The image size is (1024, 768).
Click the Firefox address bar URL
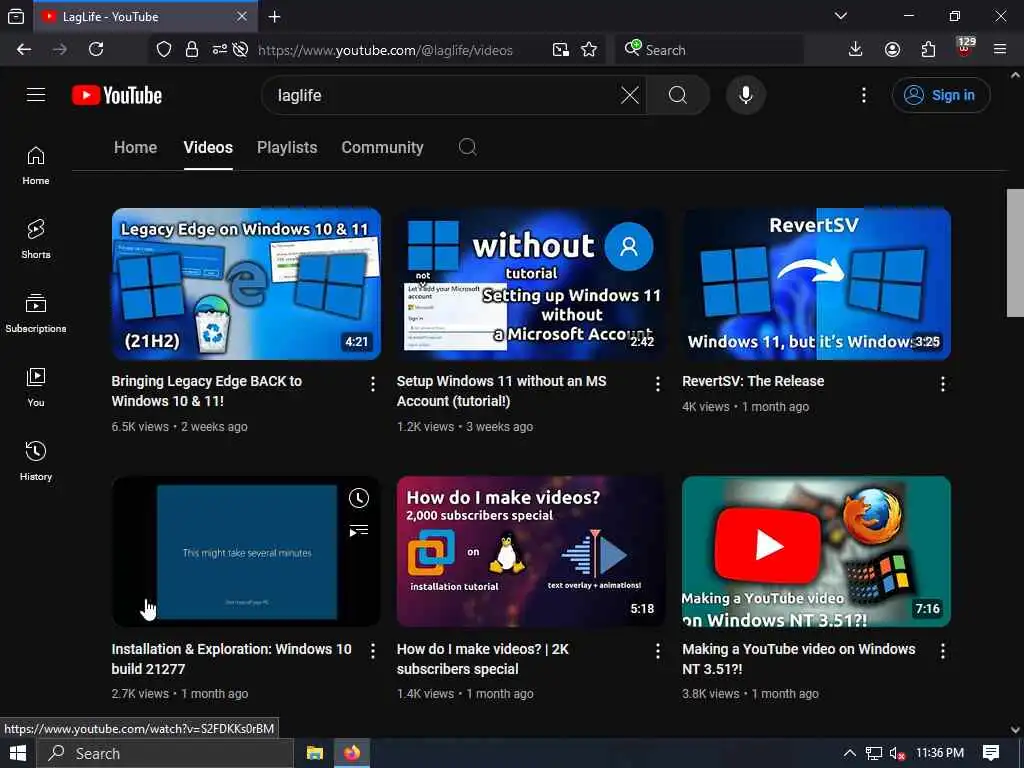[x=385, y=50]
